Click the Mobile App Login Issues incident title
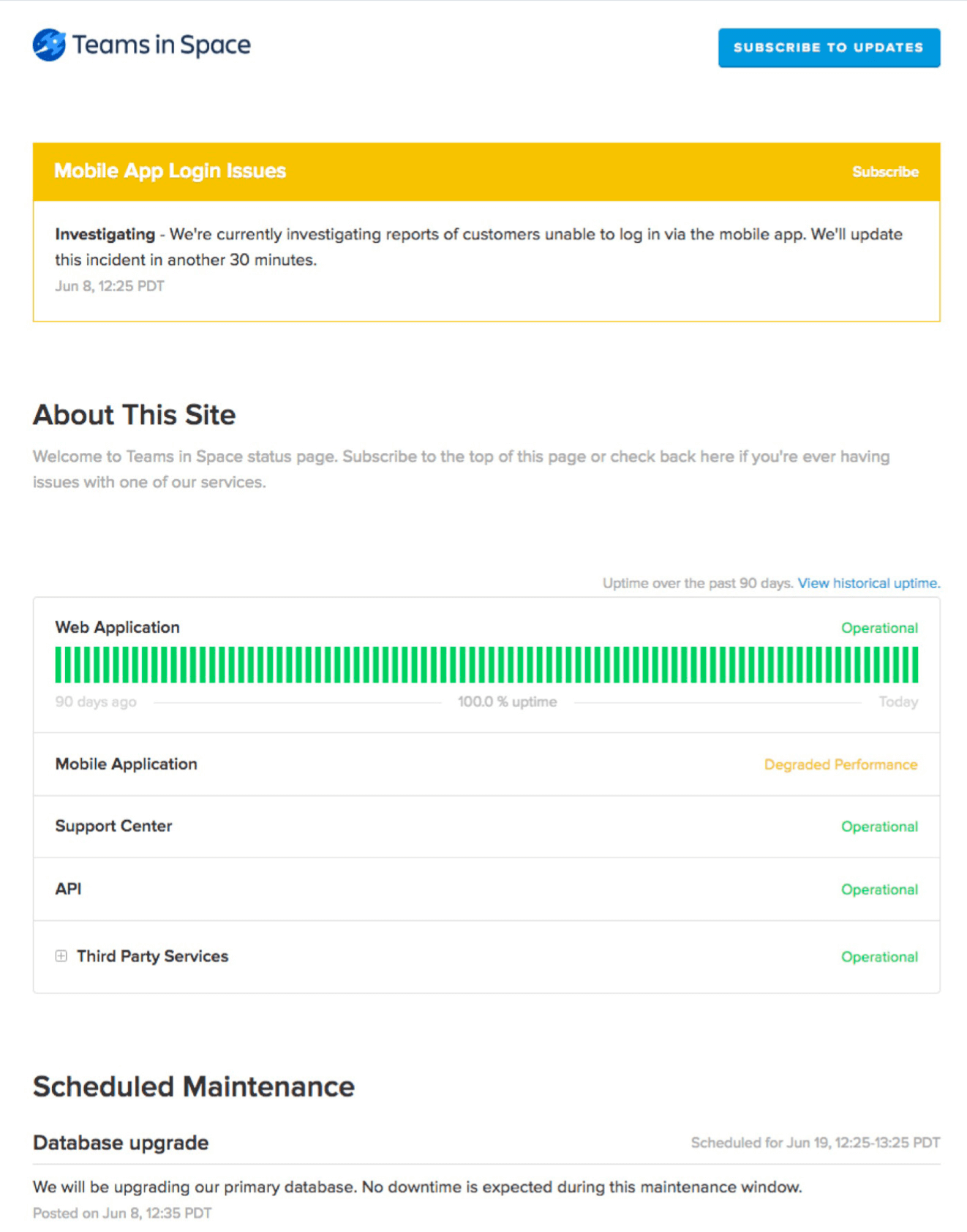The height and width of the screenshot is (1232, 967). point(169,170)
